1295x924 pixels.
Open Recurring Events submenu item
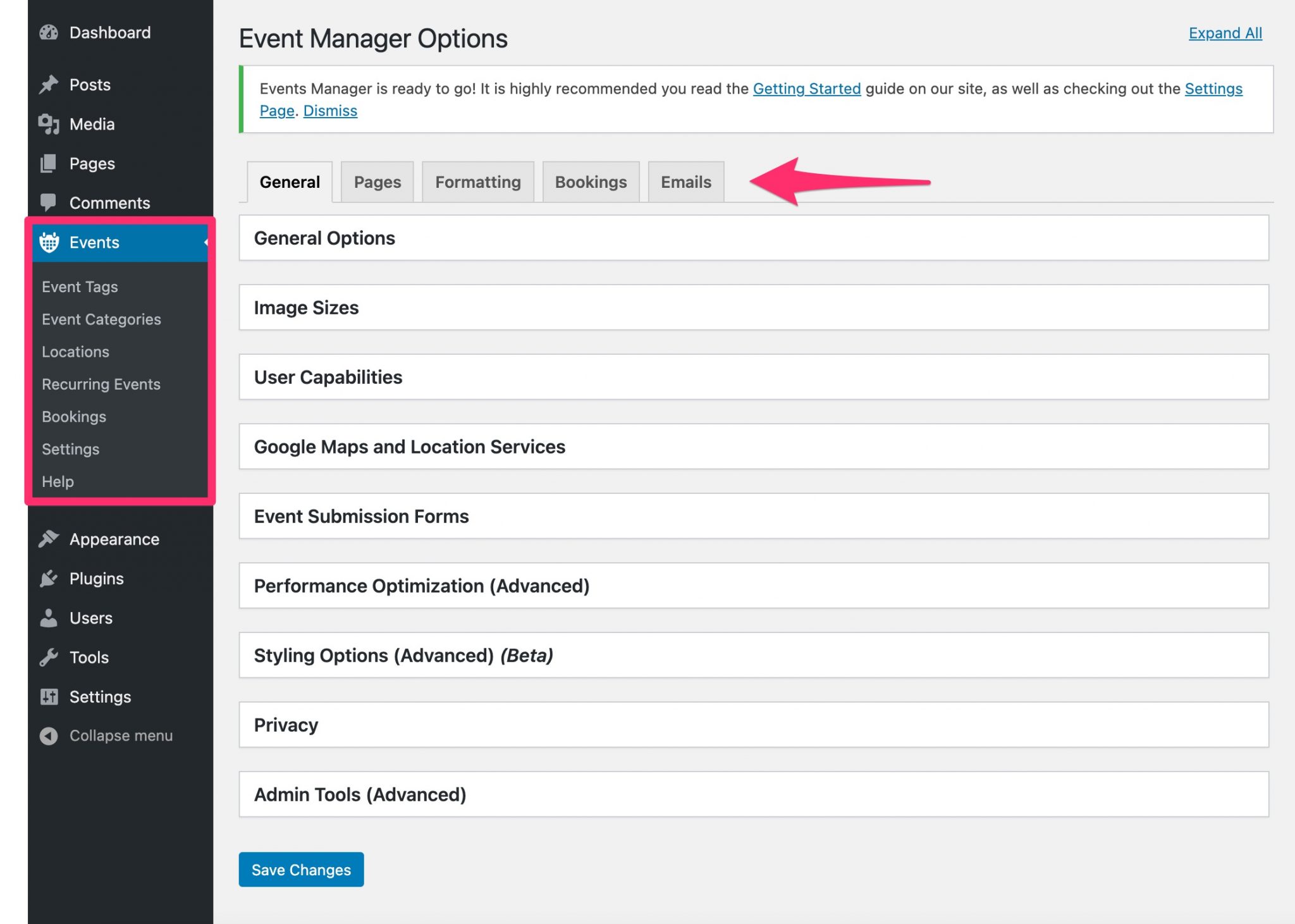click(101, 384)
